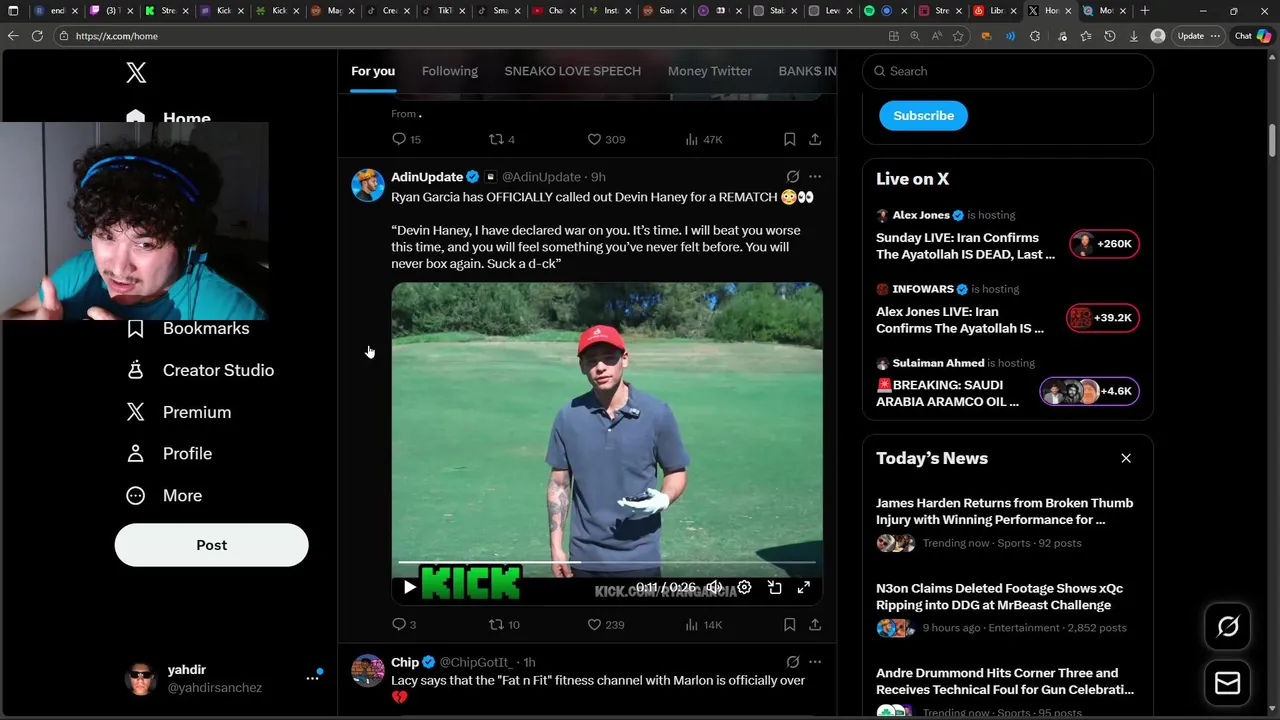Click the x.com/home address bar
The width and height of the screenshot is (1280, 720).
pos(470,36)
